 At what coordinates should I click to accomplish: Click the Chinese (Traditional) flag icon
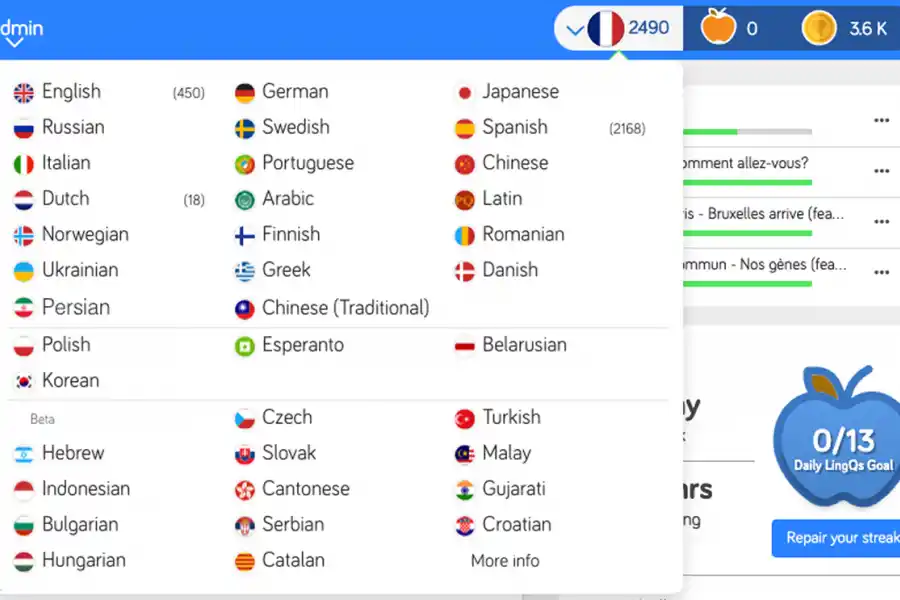243,308
